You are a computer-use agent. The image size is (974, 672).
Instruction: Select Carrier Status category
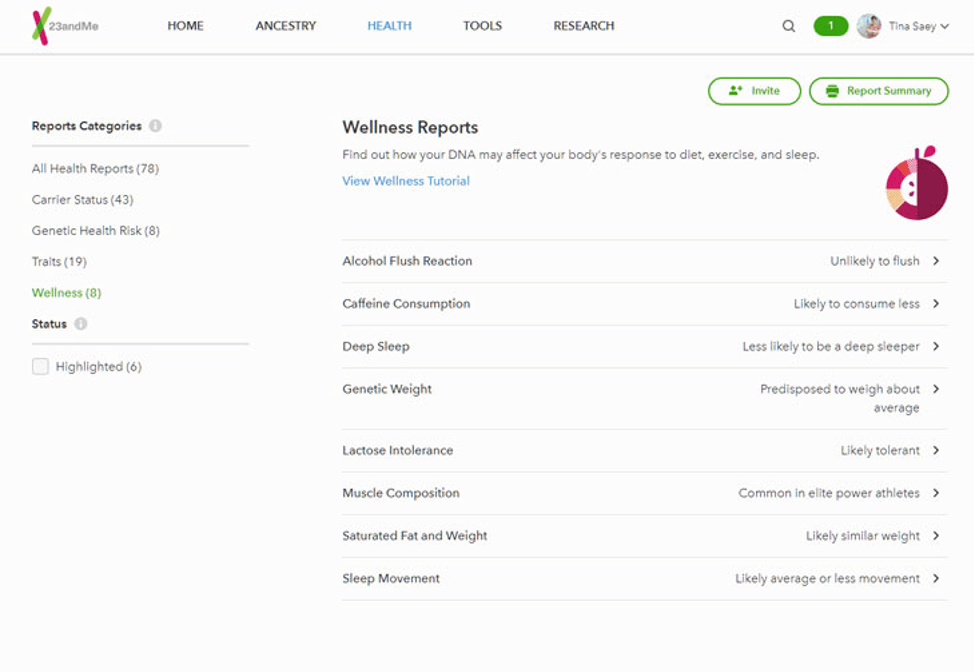click(82, 200)
